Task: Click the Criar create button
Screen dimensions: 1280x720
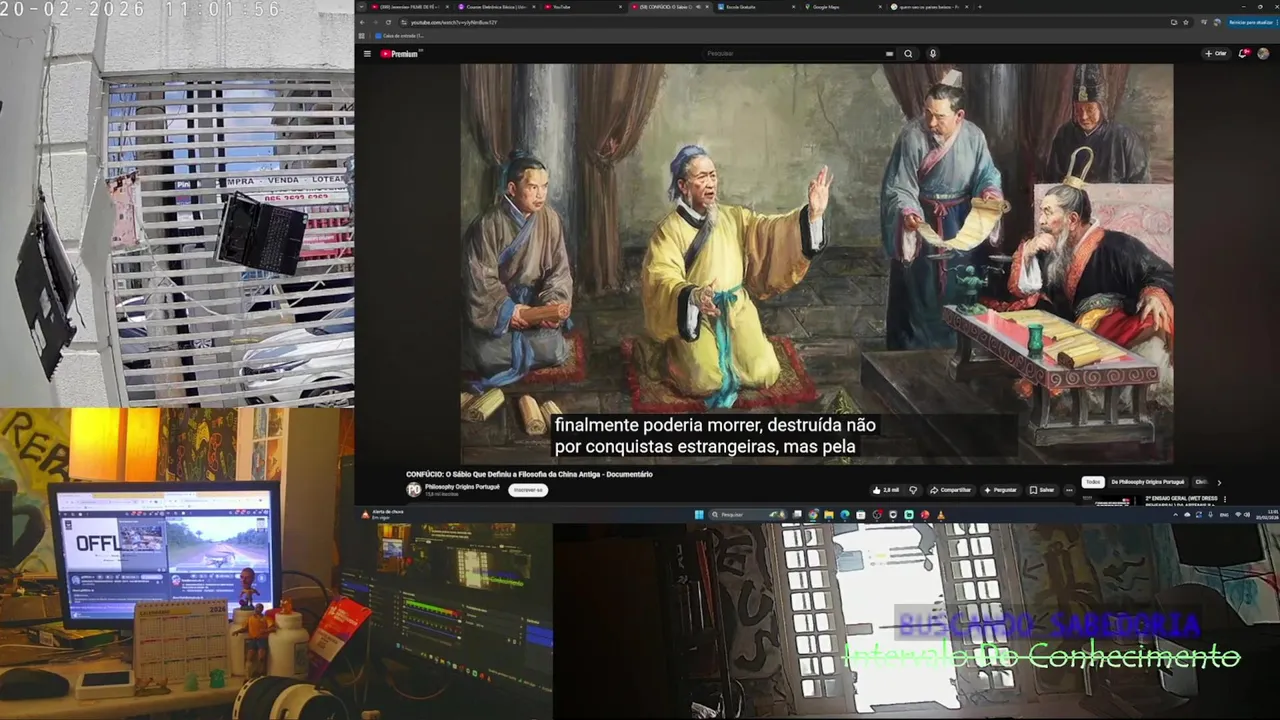Action: 1215,54
